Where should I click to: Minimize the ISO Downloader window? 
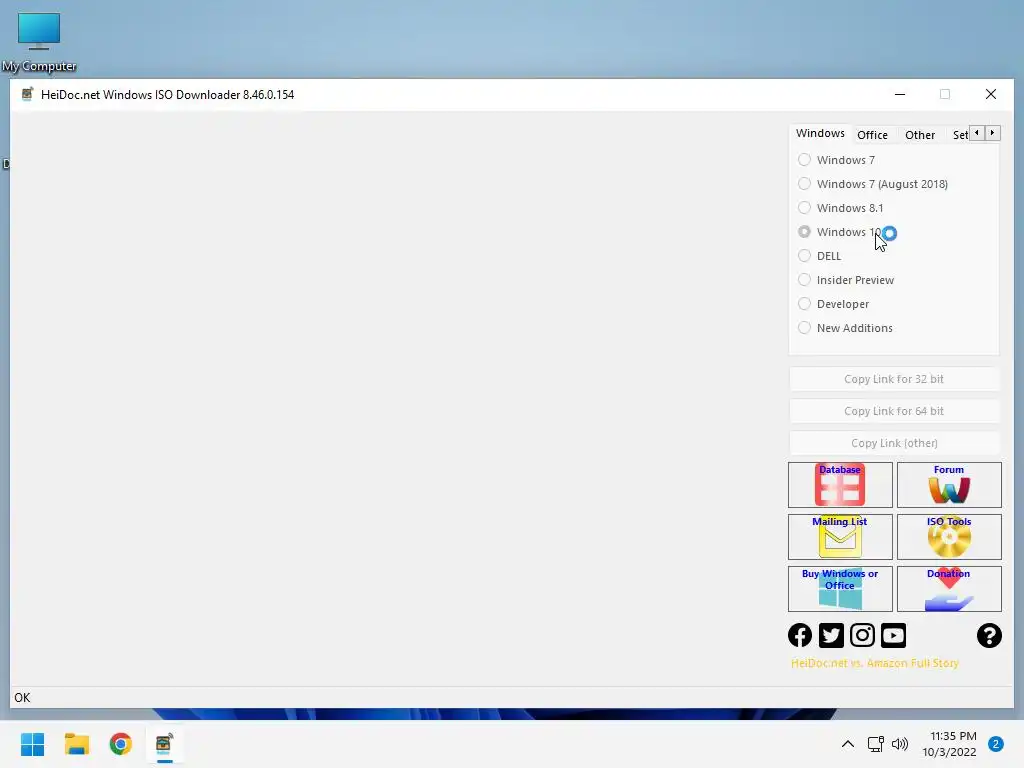click(900, 95)
